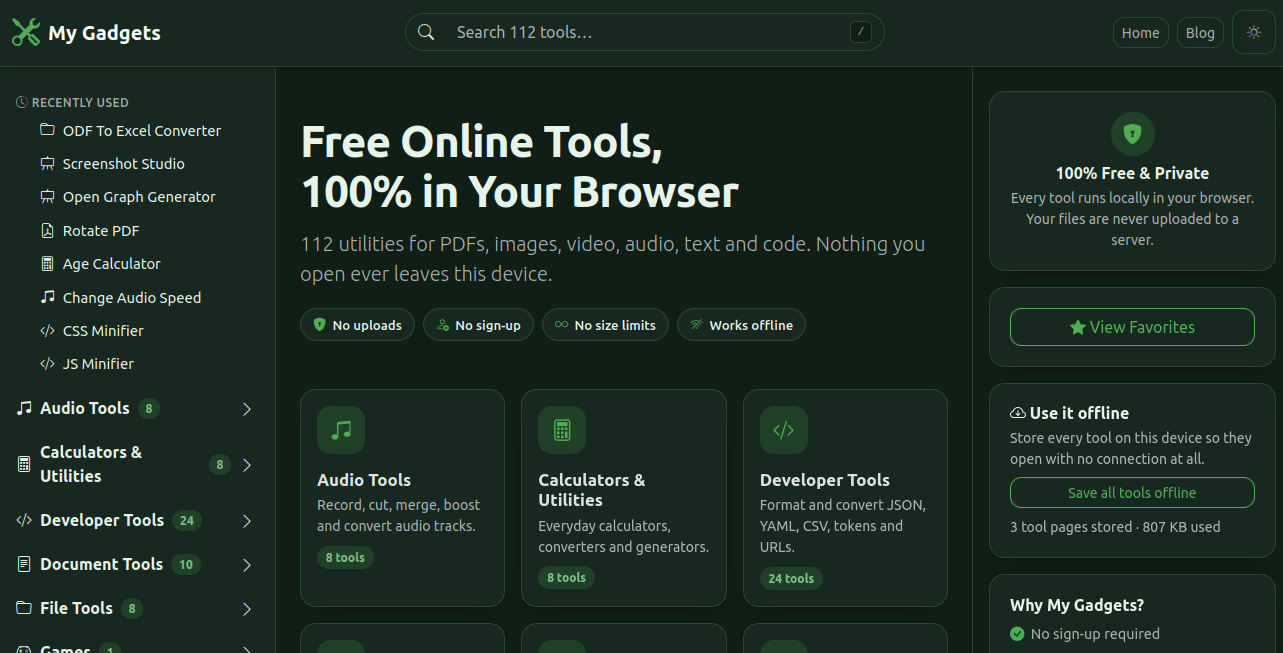Open CSS Minifier from recently used
This screenshot has width=1283, height=653.
[103, 330]
